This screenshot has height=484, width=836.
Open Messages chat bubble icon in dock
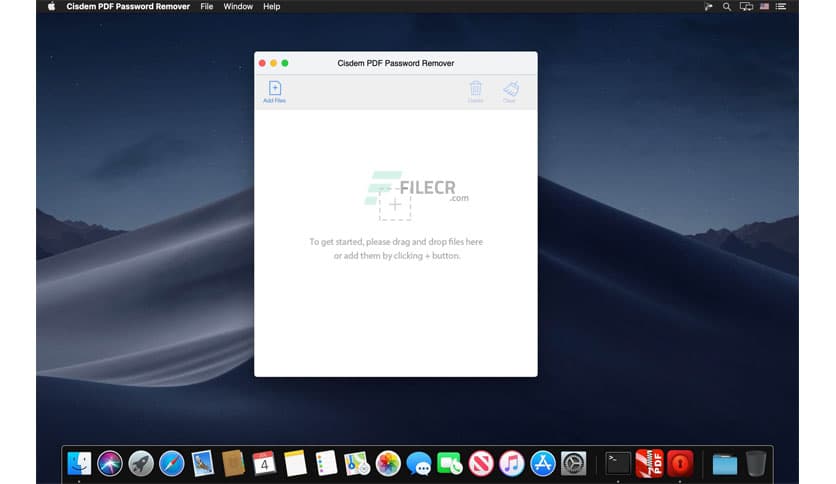point(419,463)
